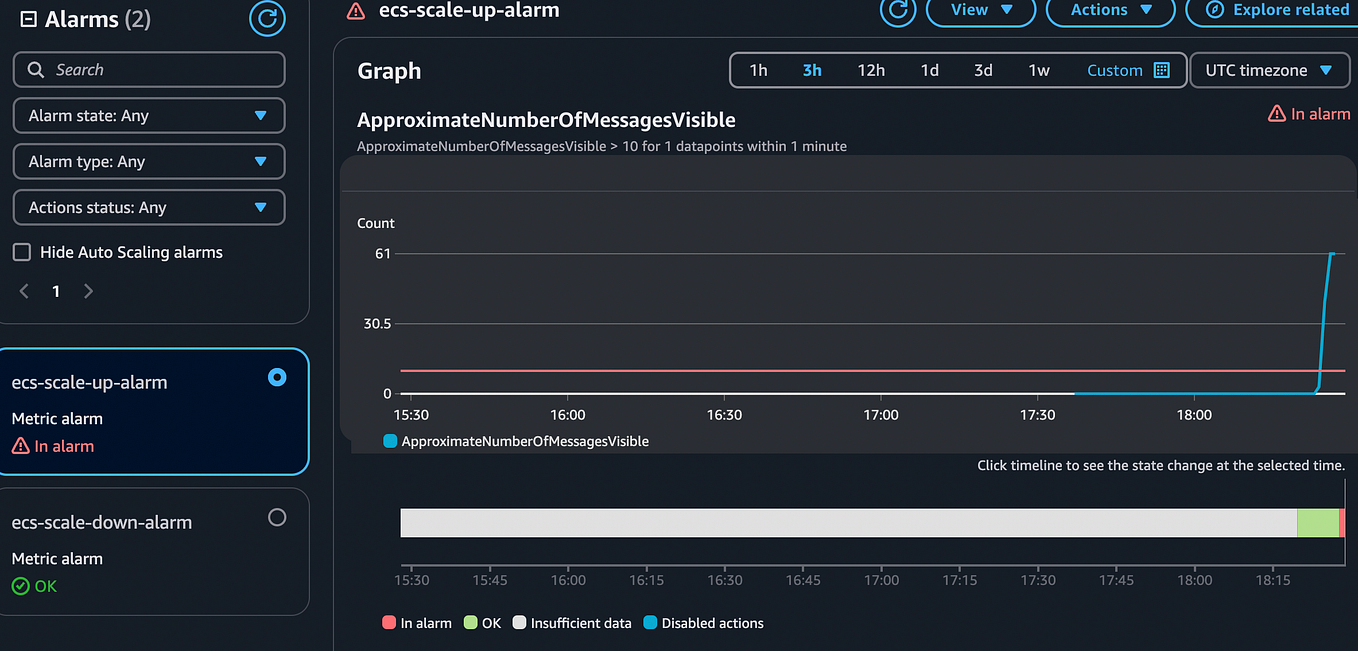
Task: Switch to the 1h time range tab
Action: pos(758,70)
